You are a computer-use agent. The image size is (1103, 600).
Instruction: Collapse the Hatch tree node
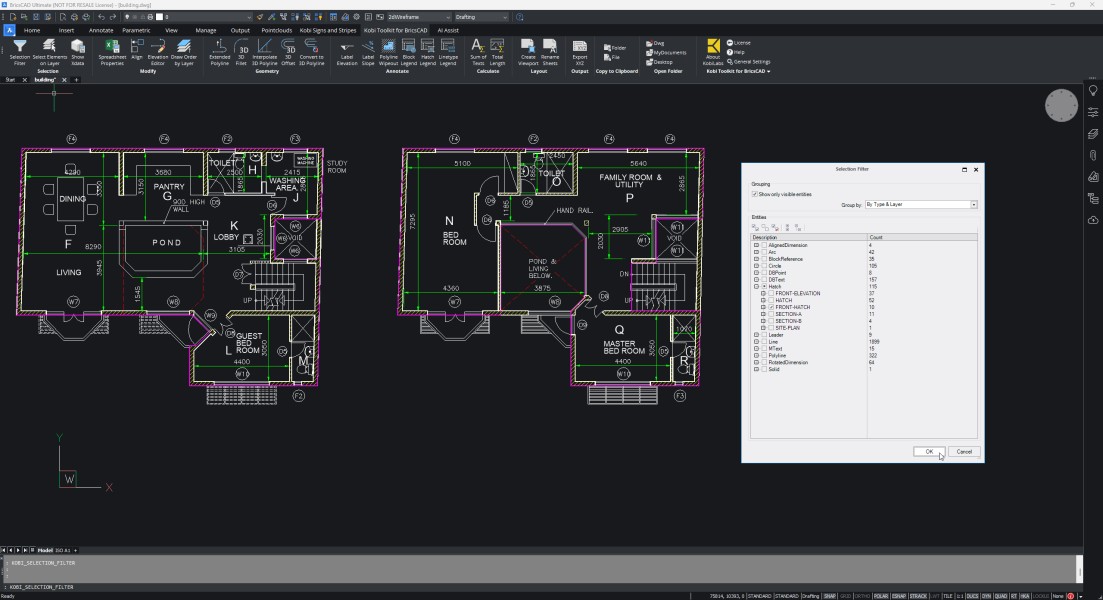756,286
